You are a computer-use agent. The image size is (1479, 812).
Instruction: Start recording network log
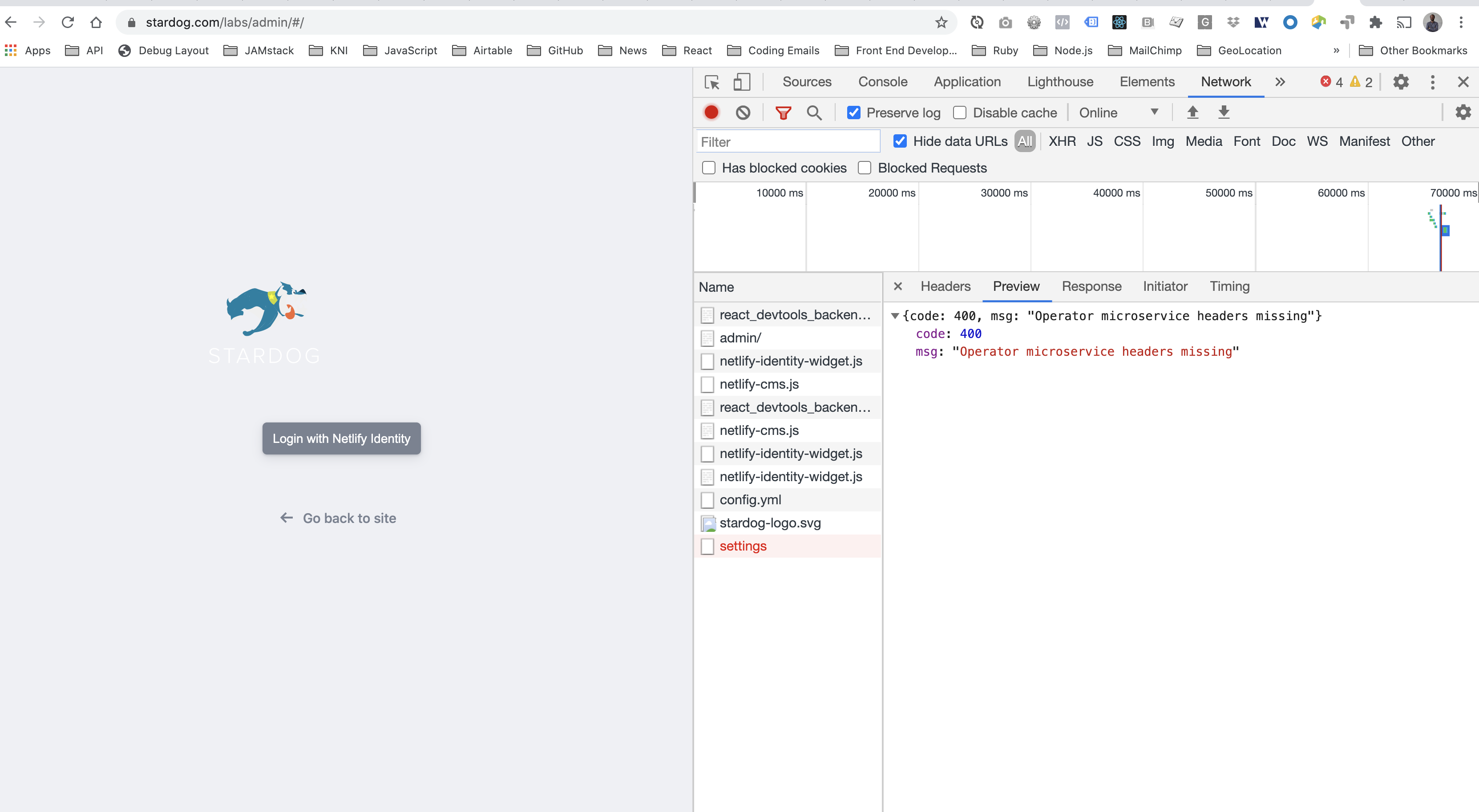click(x=711, y=112)
